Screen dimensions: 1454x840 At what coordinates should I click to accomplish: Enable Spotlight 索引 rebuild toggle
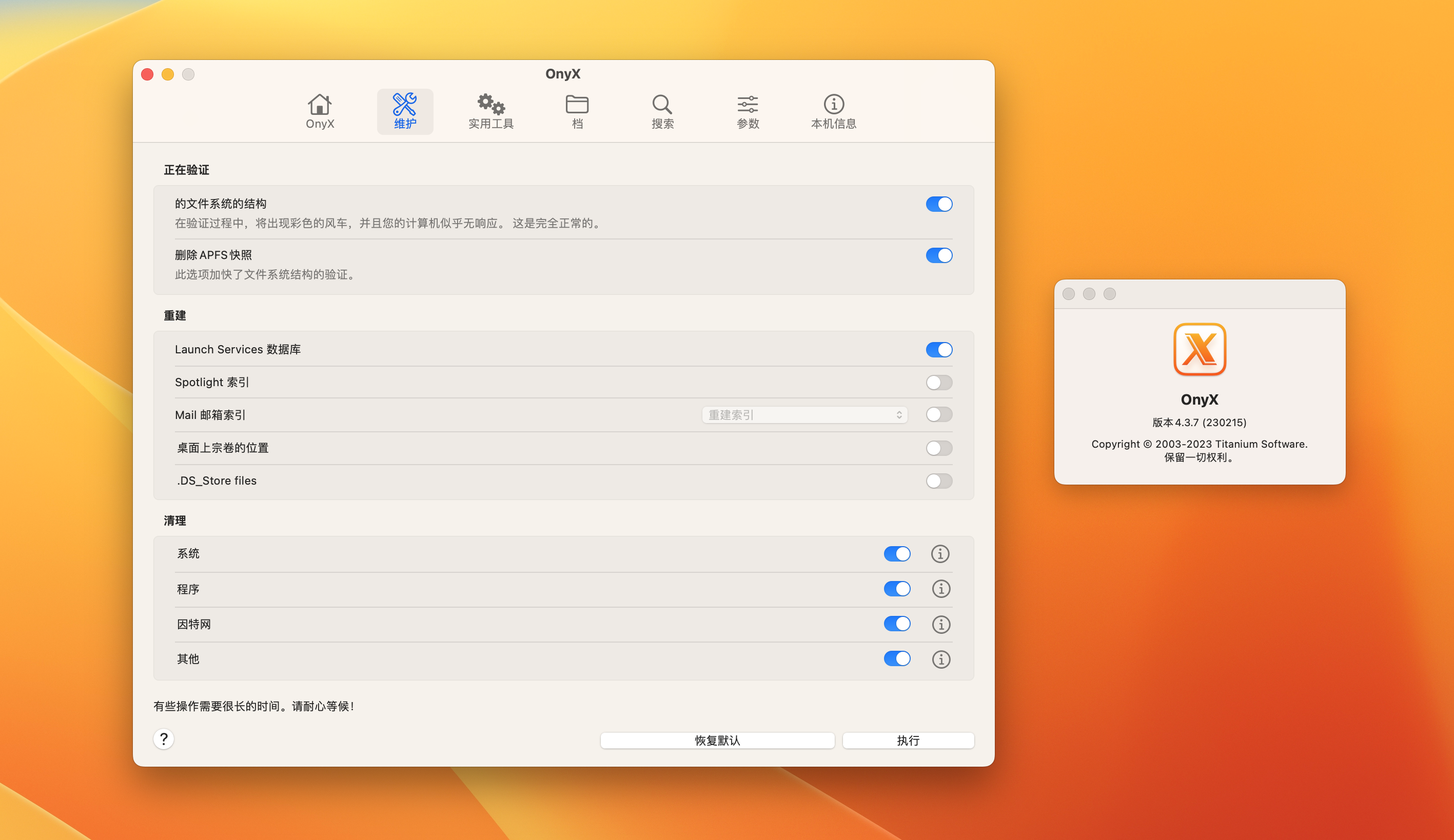point(939,382)
